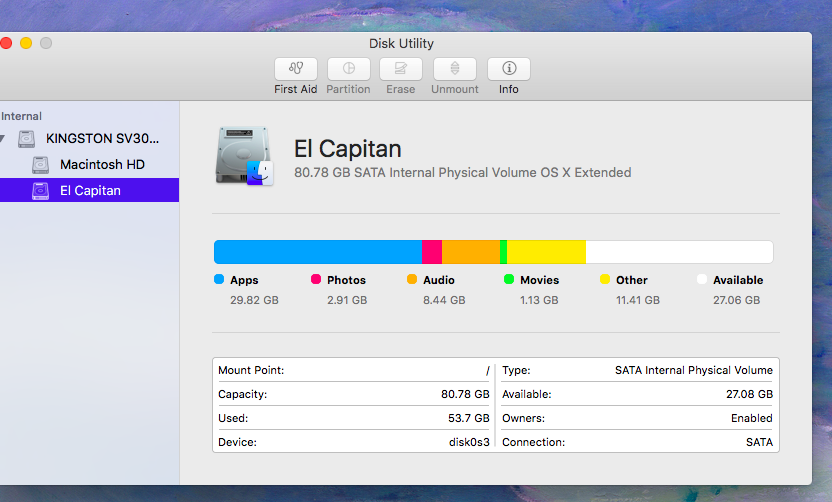Image resolution: width=832 pixels, height=502 pixels.
Task: Click the blue Apps legend dot
Action: click(x=219, y=279)
